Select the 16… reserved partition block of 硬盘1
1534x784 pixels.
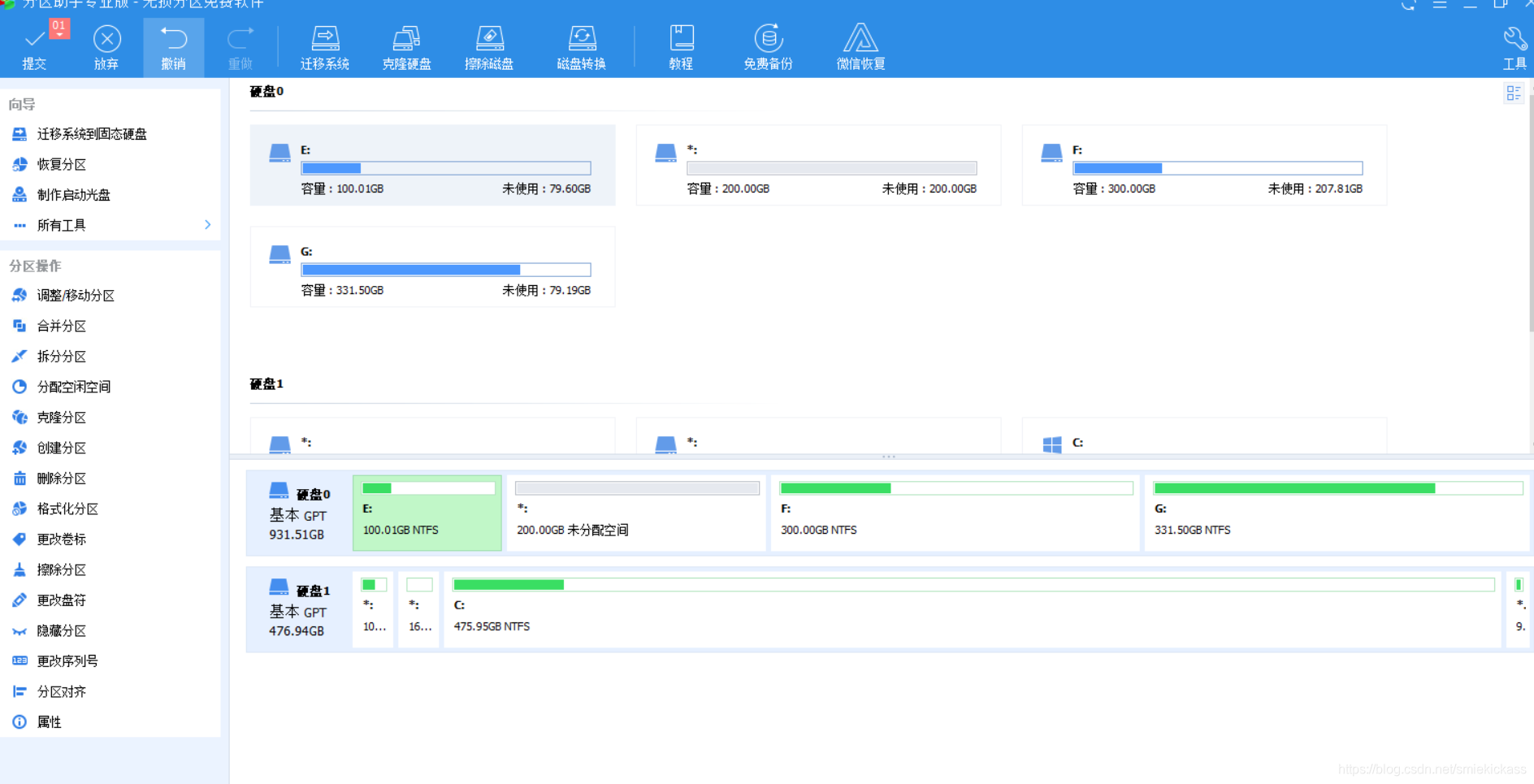pyautogui.click(x=419, y=609)
